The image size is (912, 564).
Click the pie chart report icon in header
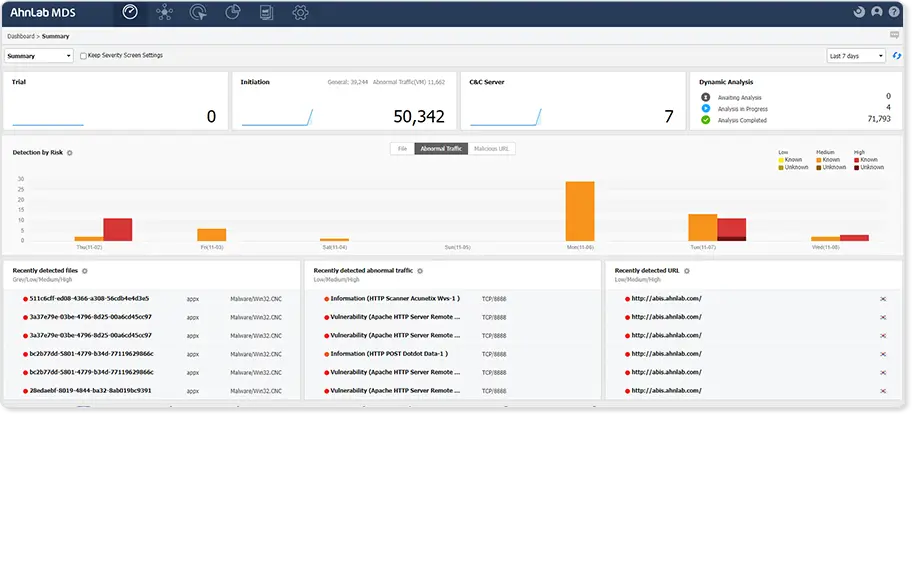[x=233, y=12]
